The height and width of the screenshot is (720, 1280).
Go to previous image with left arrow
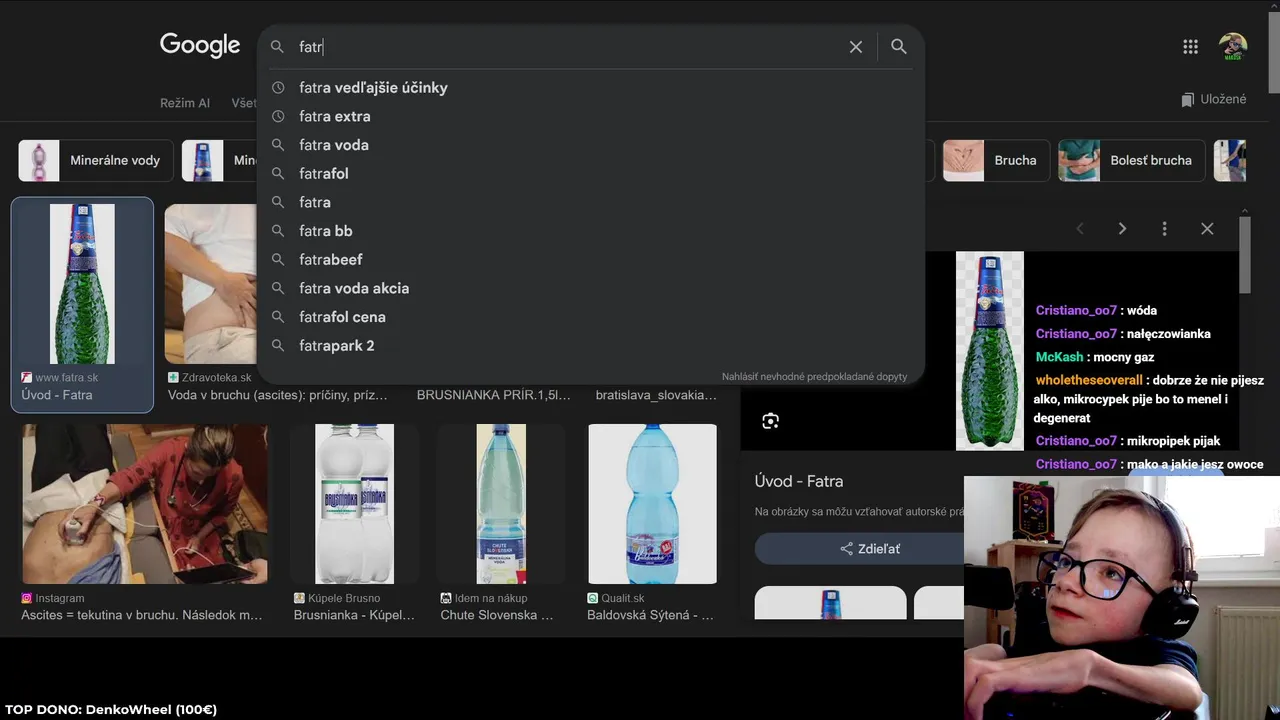point(1080,229)
